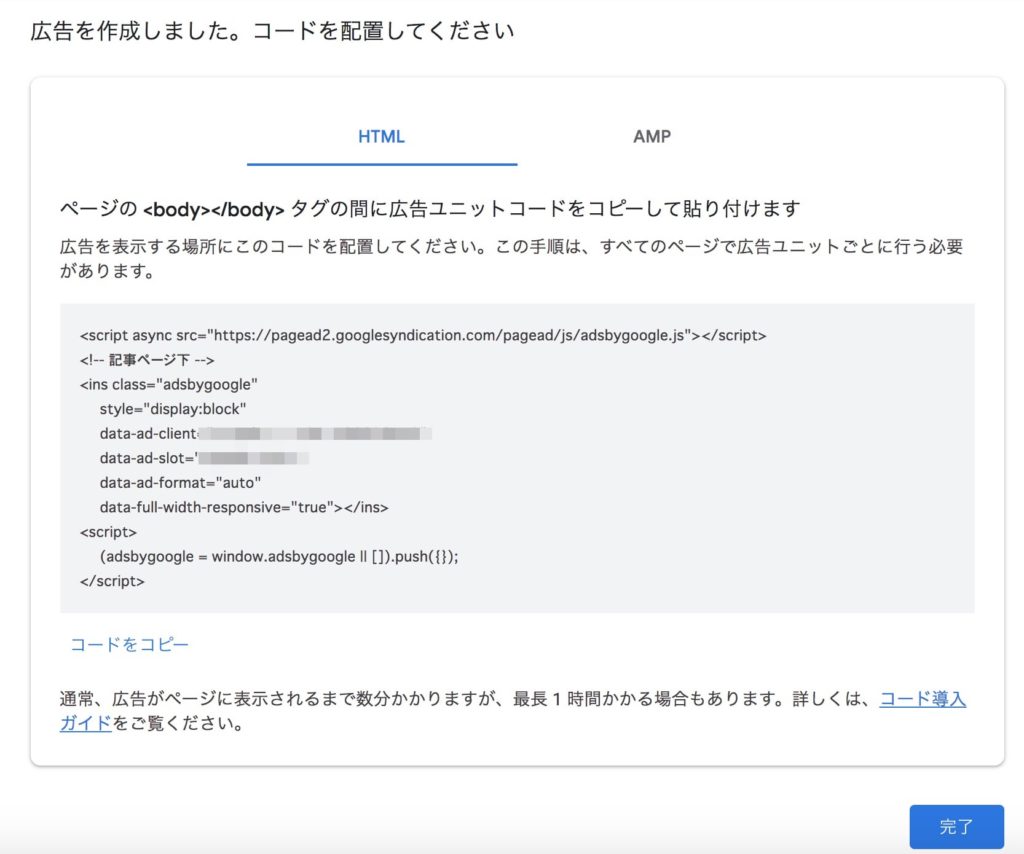Click the 通常、広告がページに表示される note text
Viewport: 1024px width, 854px height.
(513, 711)
